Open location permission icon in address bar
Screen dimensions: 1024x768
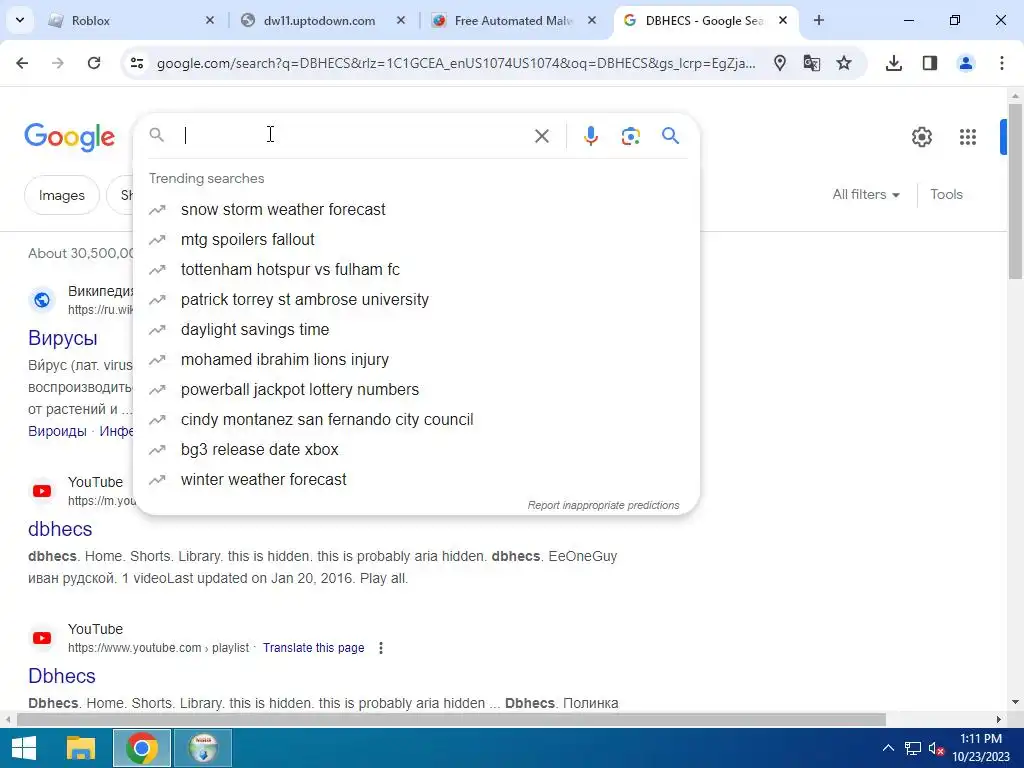click(x=779, y=63)
